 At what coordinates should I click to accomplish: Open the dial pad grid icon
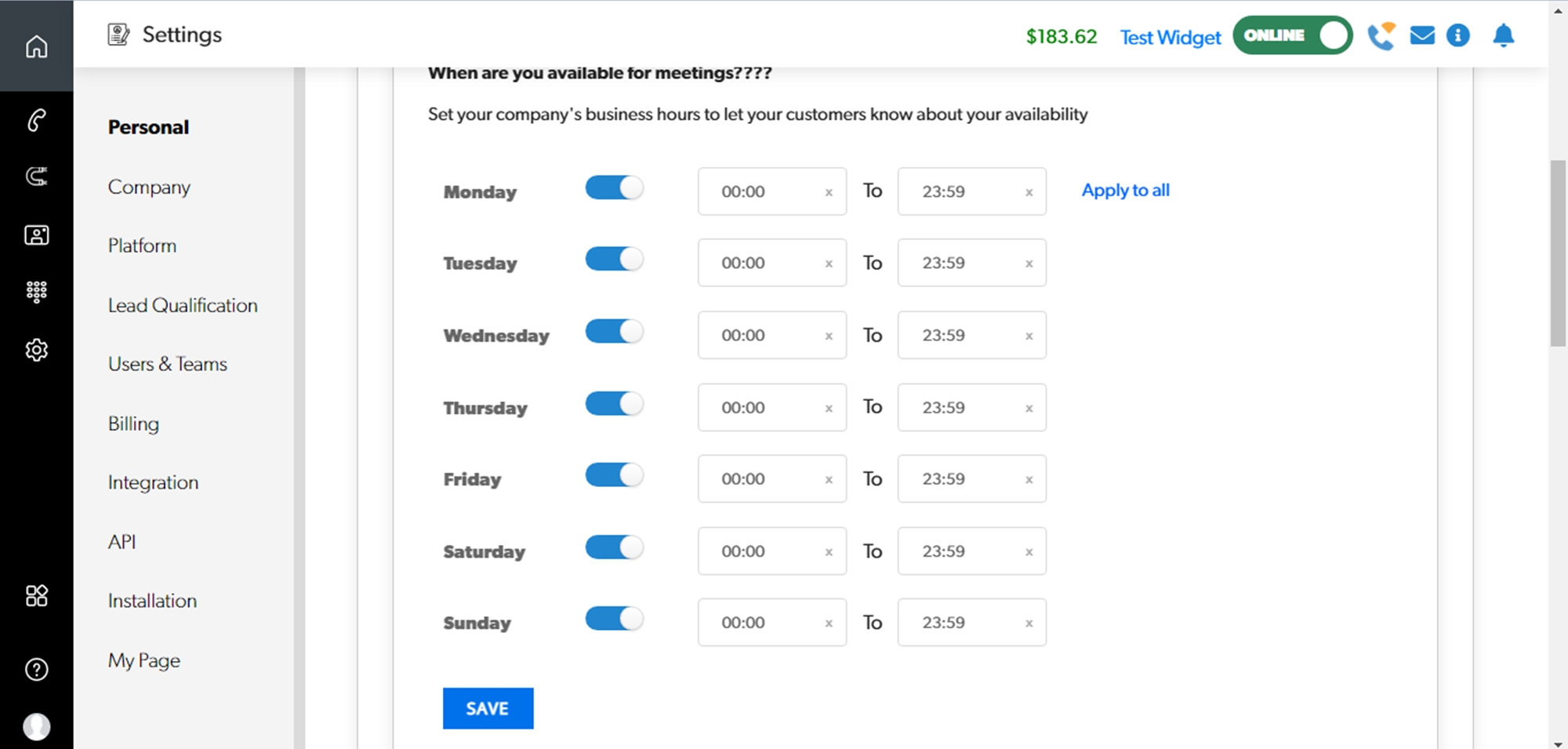36,292
